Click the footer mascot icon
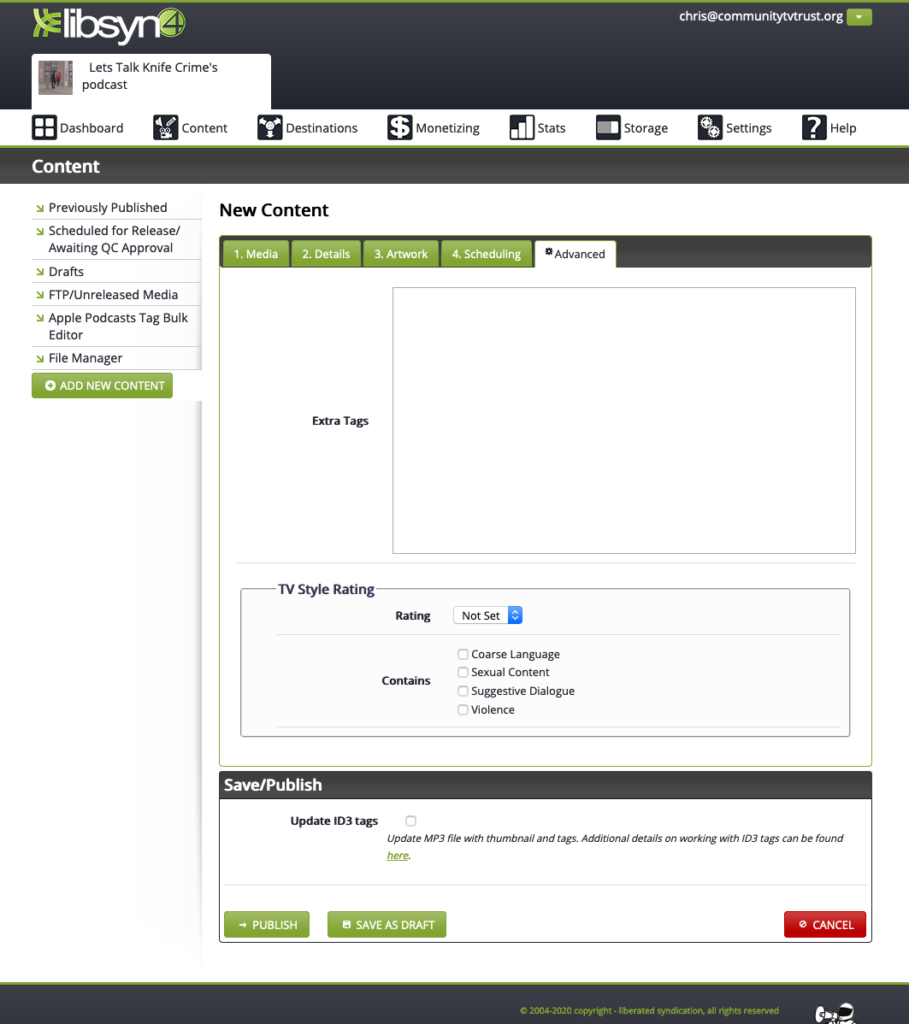This screenshot has width=909, height=1024. coord(835,1013)
